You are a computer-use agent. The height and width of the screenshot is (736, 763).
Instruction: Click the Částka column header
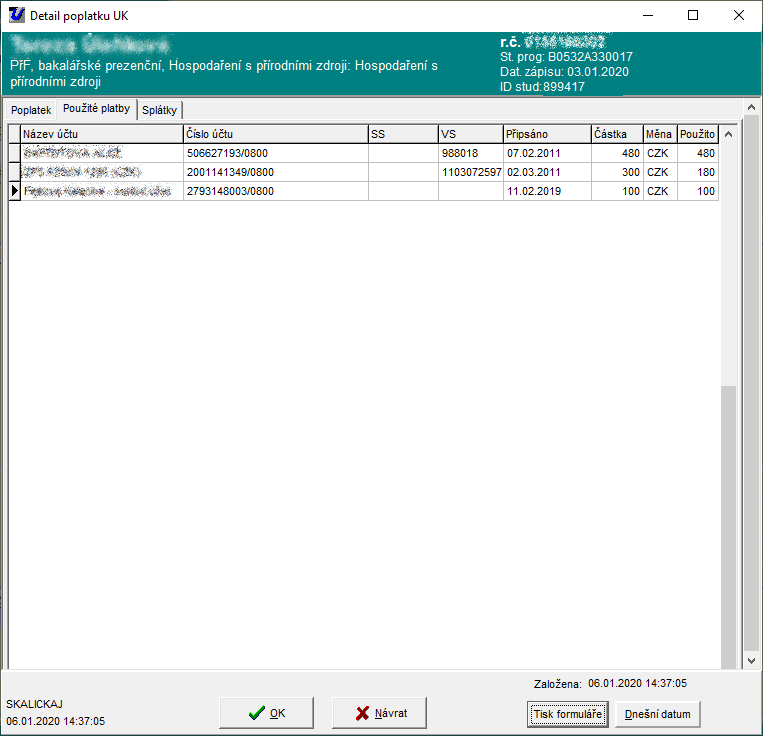[616, 134]
